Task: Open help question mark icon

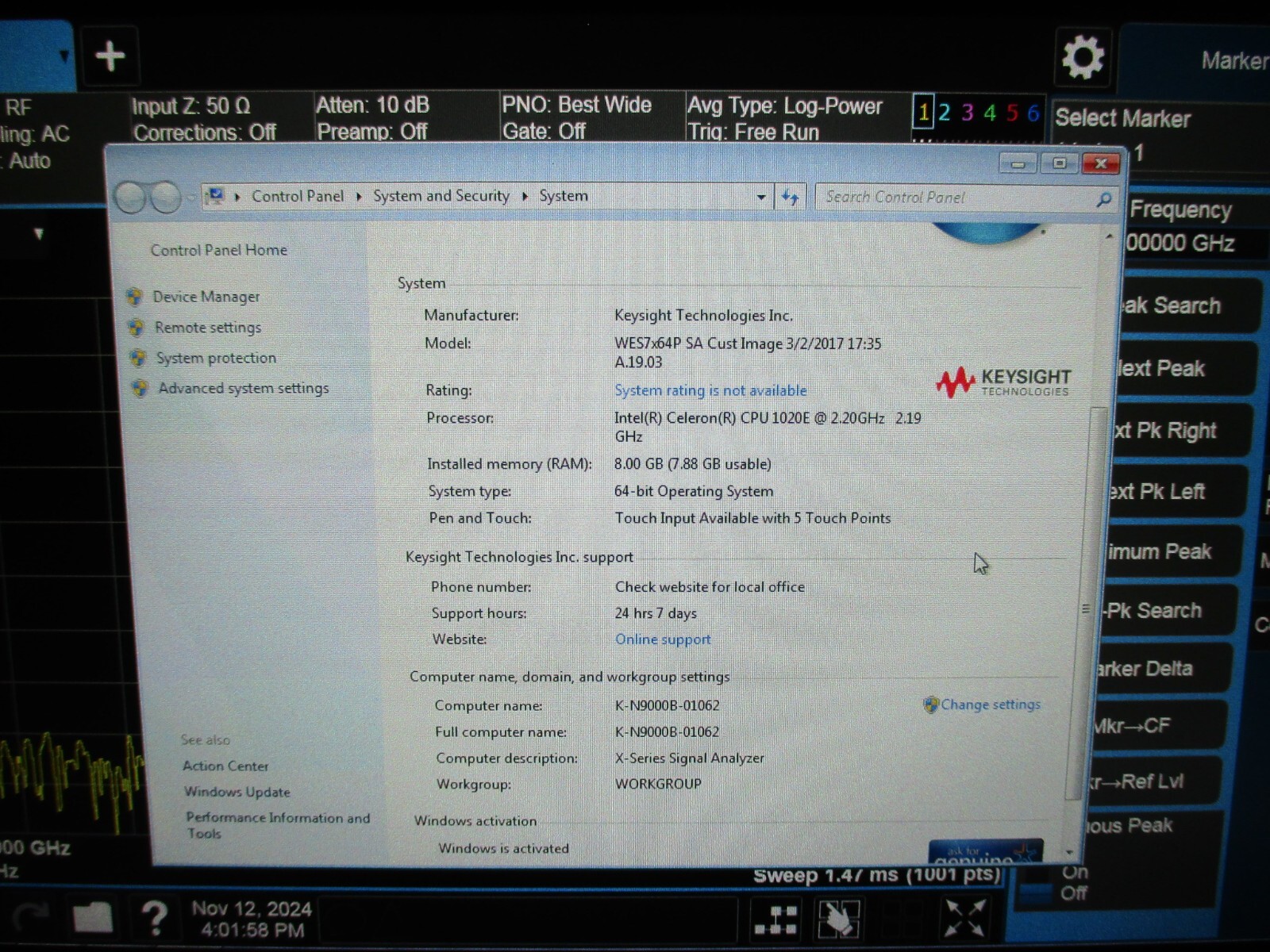Action: click(x=155, y=918)
